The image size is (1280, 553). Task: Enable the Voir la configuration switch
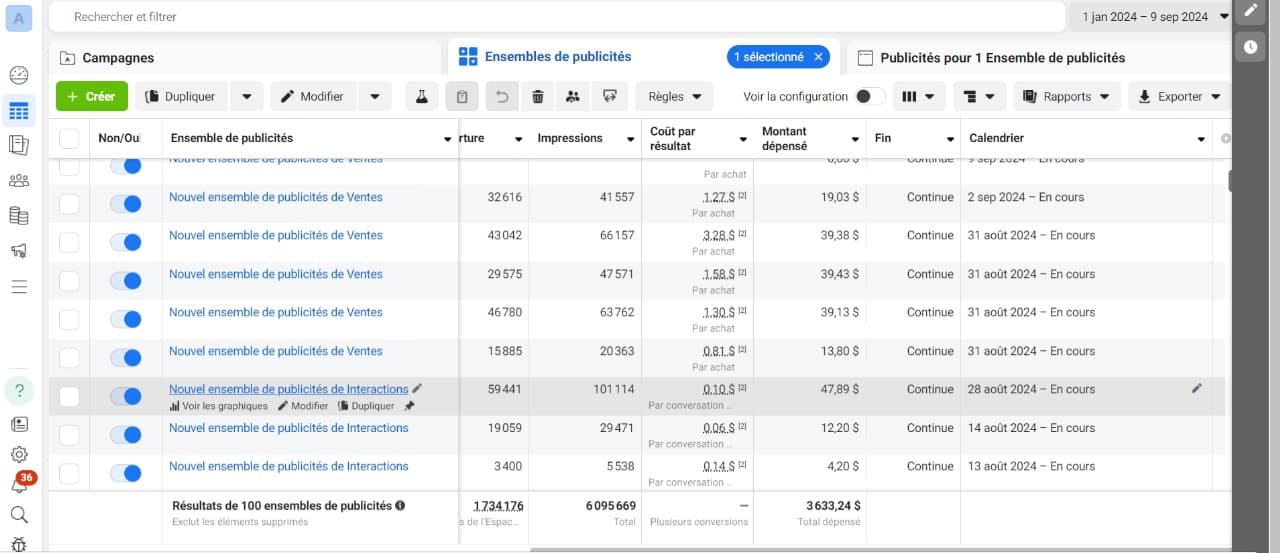(x=870, y=97)
